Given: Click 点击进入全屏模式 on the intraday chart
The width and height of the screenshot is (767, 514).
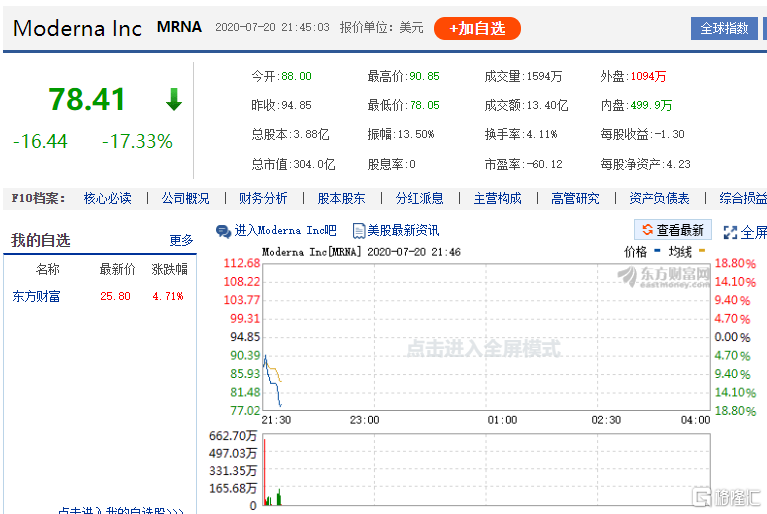Looking at the screenshot, I should coord(483,349).
